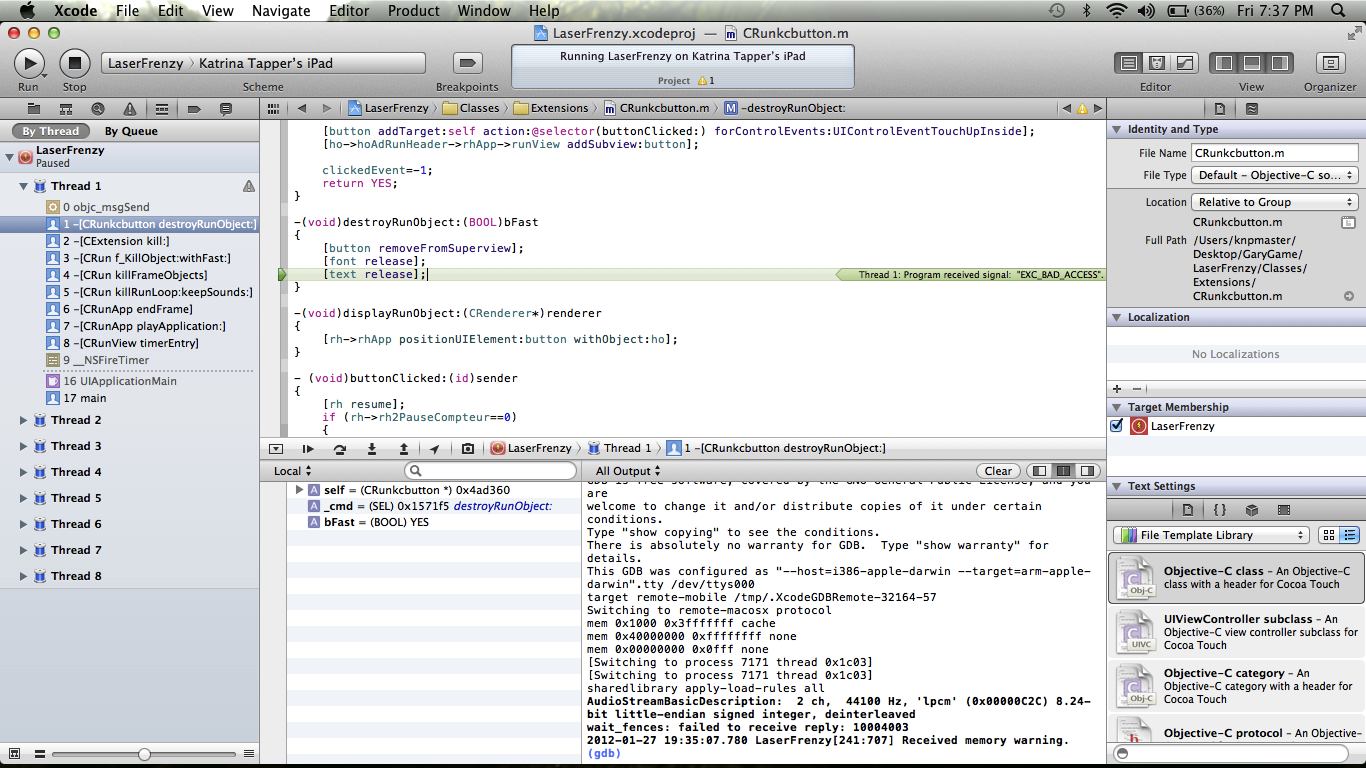1366x768 pixels.
Task: Open the Product menu
Action: pos(413,11)
